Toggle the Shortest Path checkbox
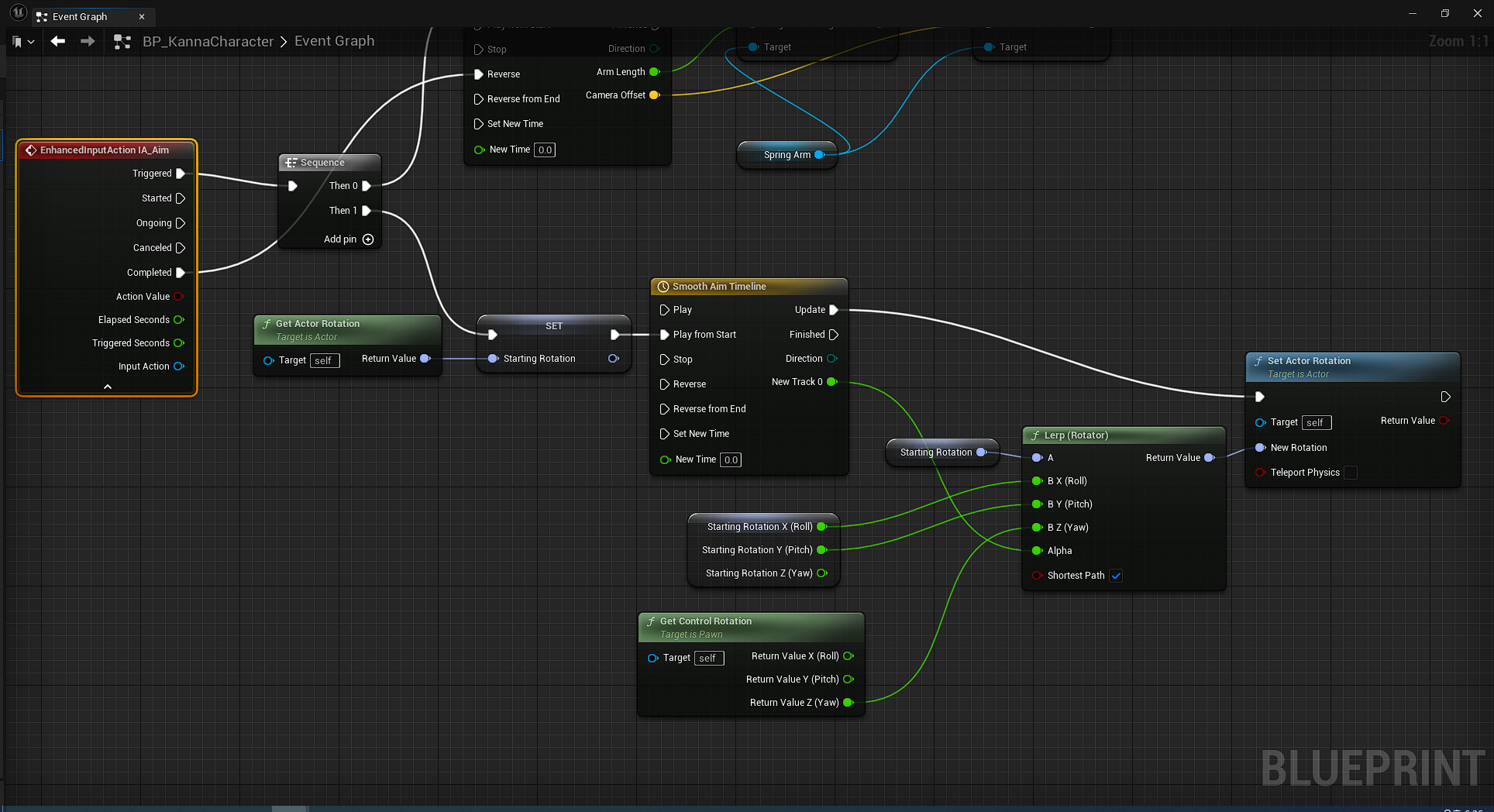 1116,576
